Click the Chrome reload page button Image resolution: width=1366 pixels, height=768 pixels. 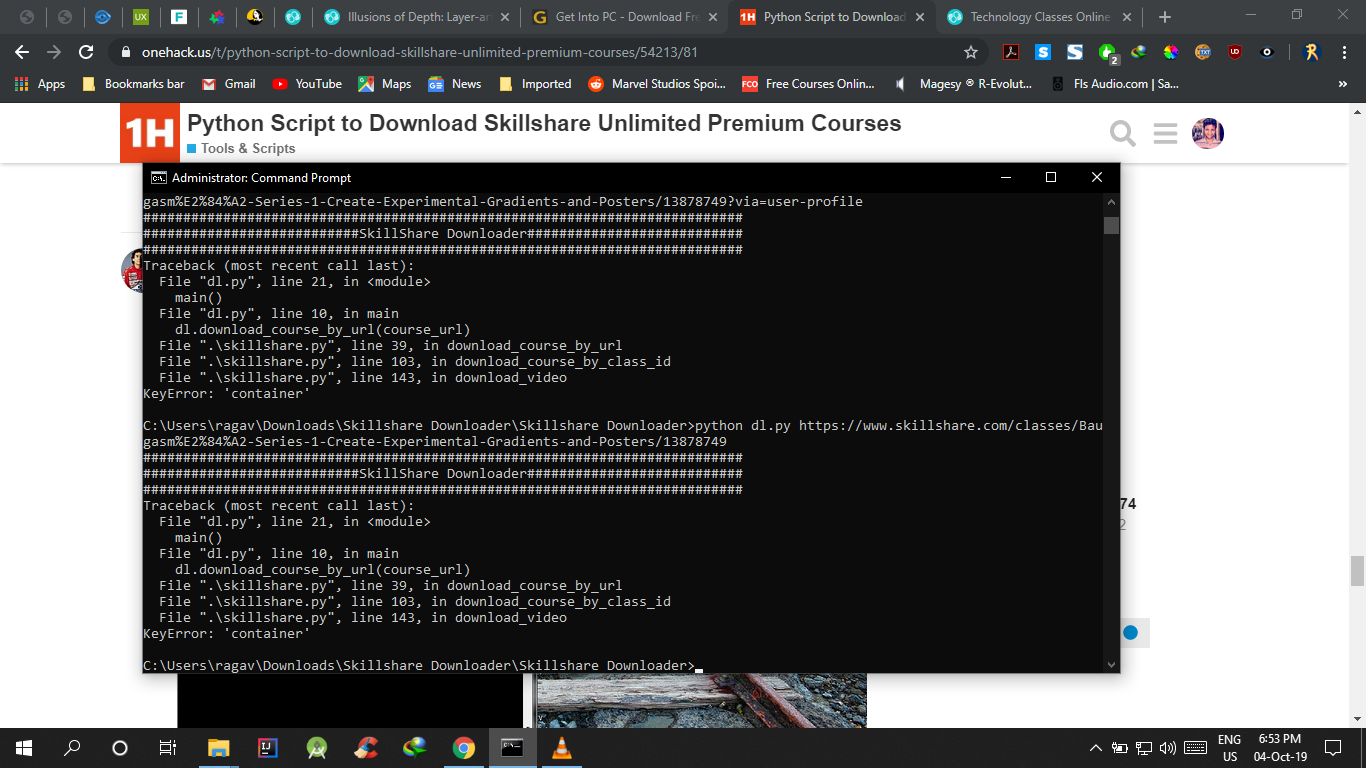[86, 52]
